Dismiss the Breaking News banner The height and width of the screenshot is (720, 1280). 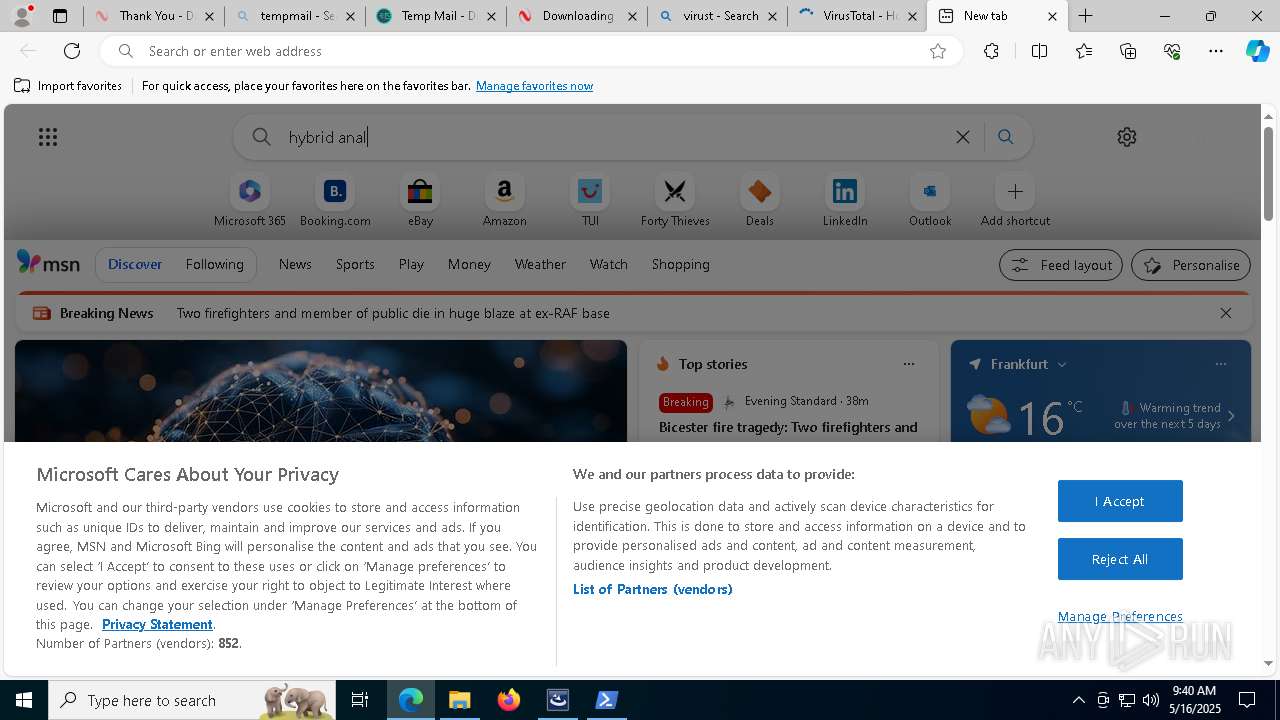coord(1226,313)
